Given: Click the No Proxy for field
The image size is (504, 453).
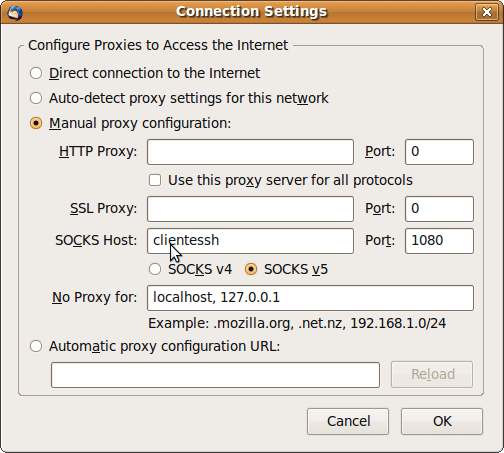Looking at the screenshot, I should [310, 298].
